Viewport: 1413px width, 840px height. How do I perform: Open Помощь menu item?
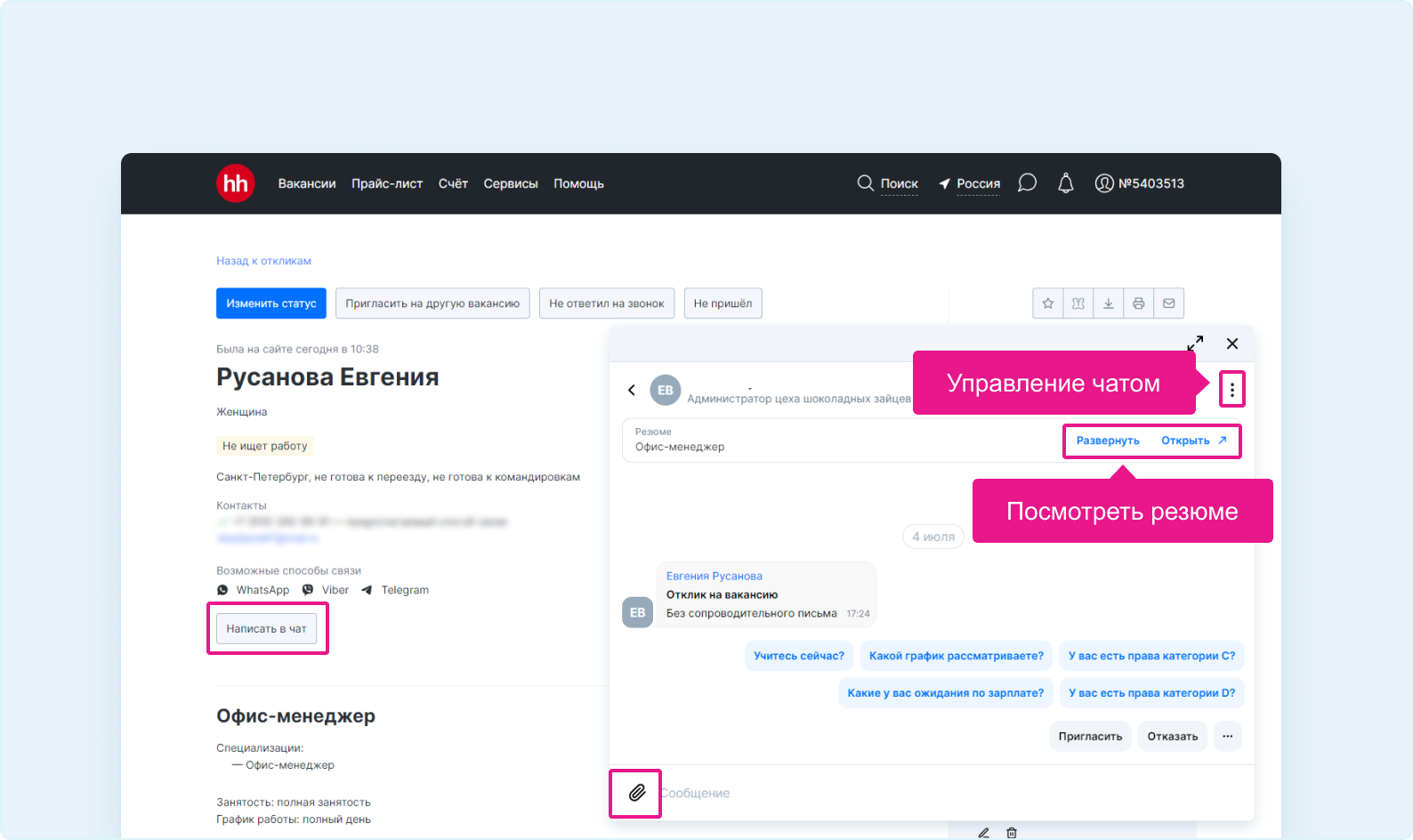[x=578, y=183]
